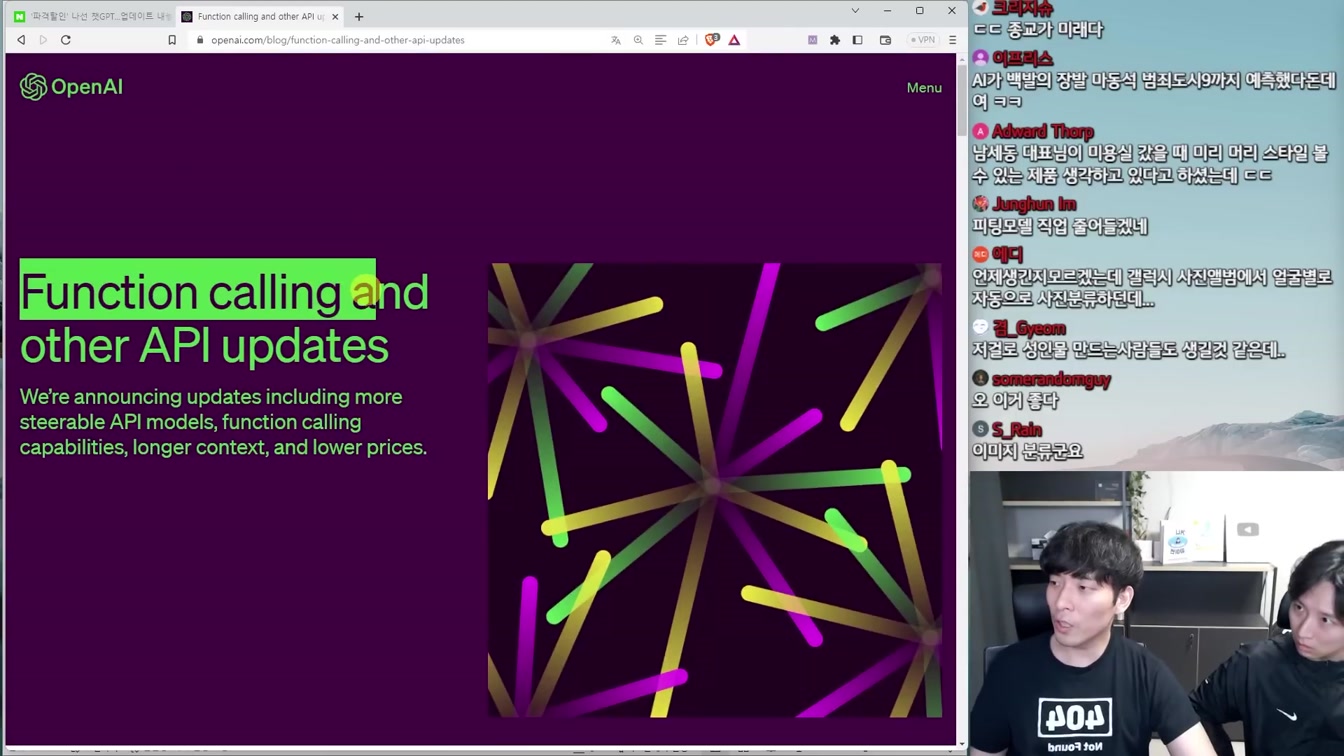This screenshot has width=1344, height=756.
Task: Click the Brave Rewards triangle icon
Action: (734, 40)
